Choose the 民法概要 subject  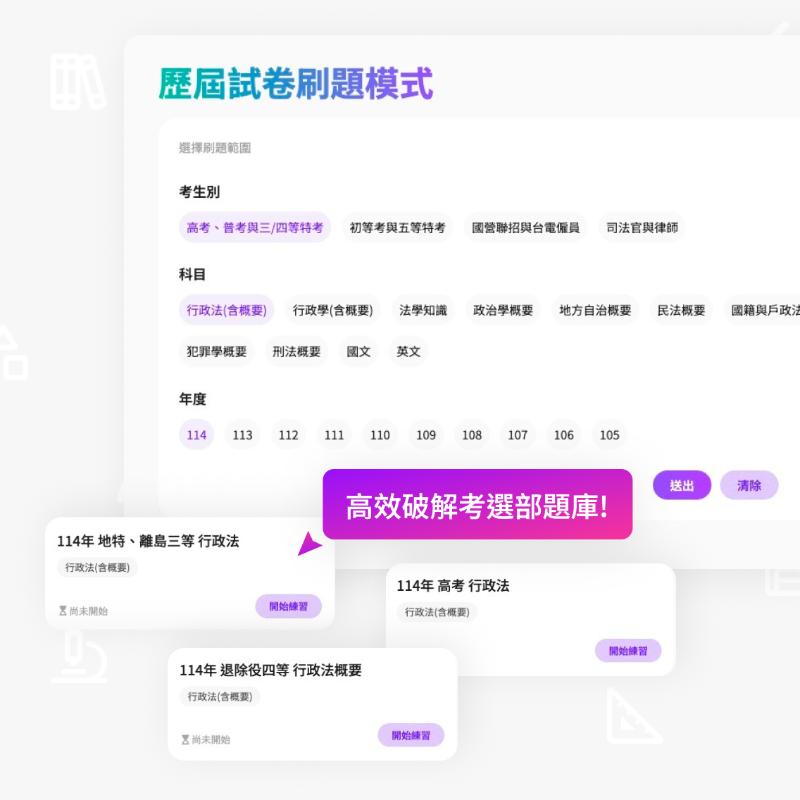pyautogui.click(x=681, y=311)
